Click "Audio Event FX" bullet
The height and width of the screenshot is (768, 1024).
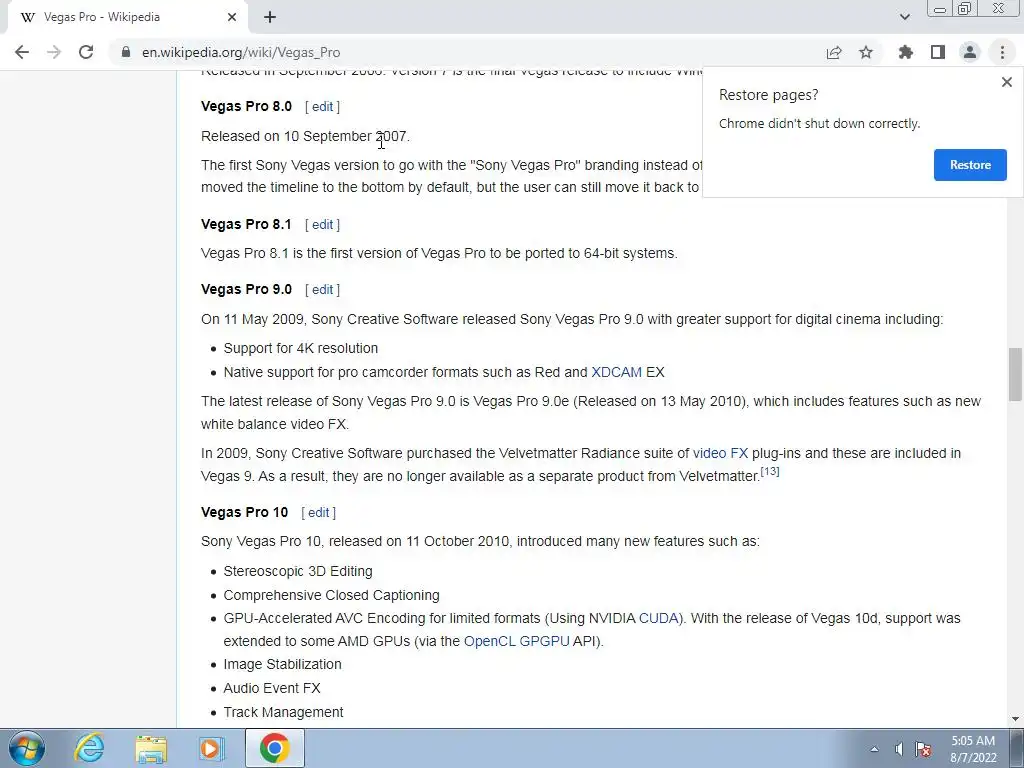[x=272, y=688]
